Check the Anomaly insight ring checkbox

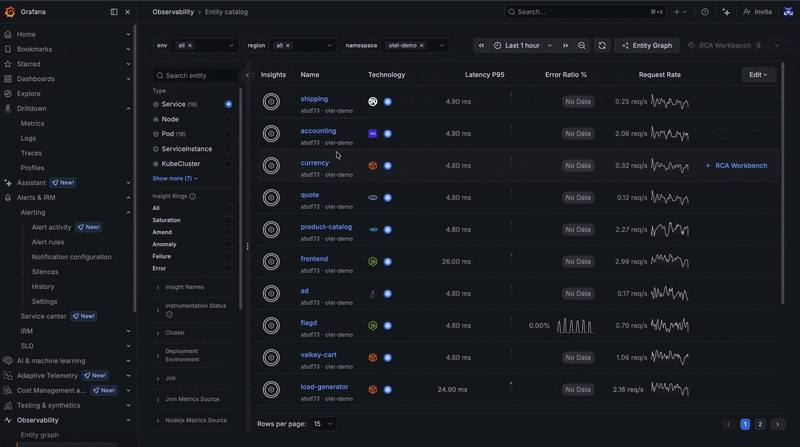pyautogui.click(x=229, y=244)
